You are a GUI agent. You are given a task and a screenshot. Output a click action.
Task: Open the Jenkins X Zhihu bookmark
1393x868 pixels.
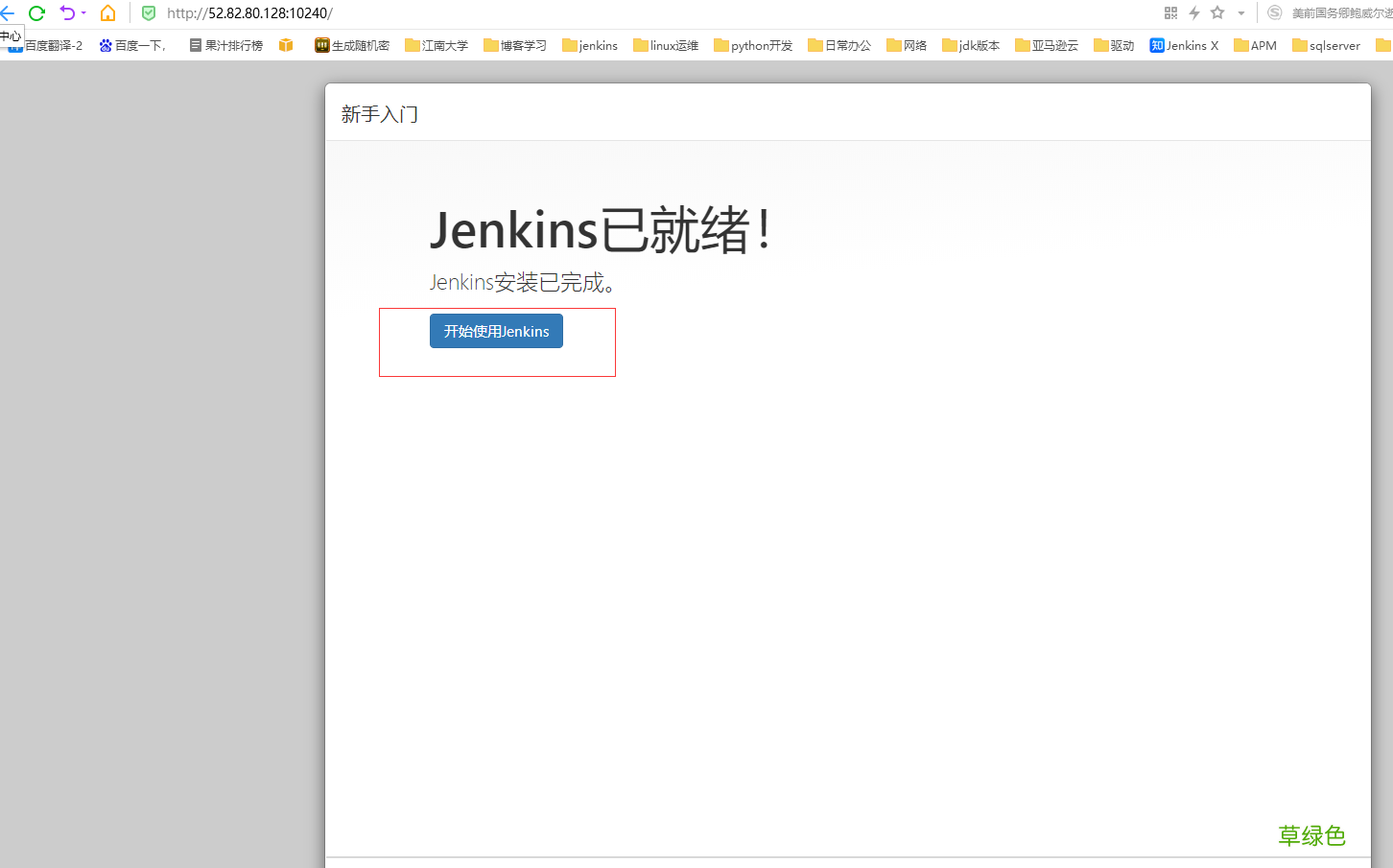1184,44
